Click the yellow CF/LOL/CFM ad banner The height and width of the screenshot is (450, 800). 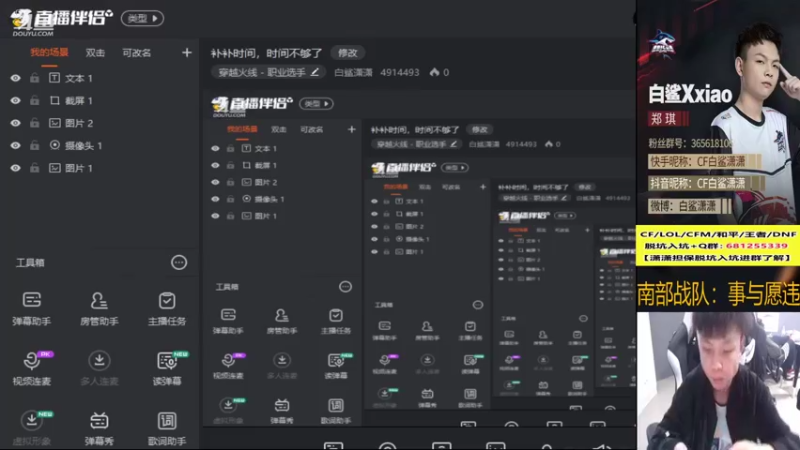click(717, 245)
